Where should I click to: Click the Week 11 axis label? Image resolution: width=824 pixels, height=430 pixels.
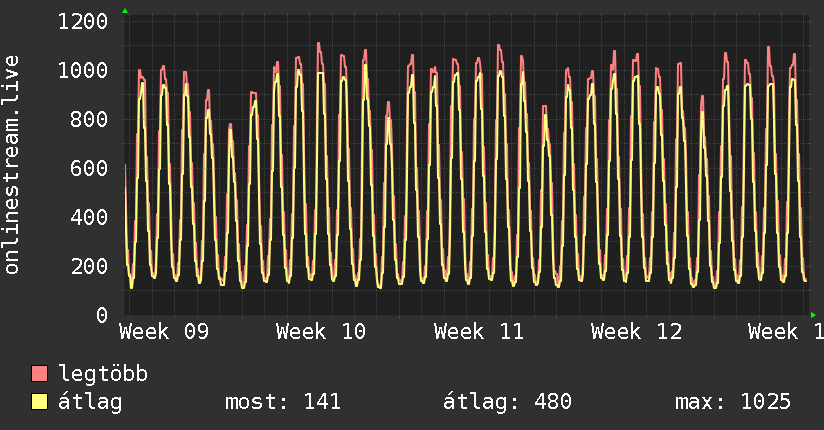(479, 332)
